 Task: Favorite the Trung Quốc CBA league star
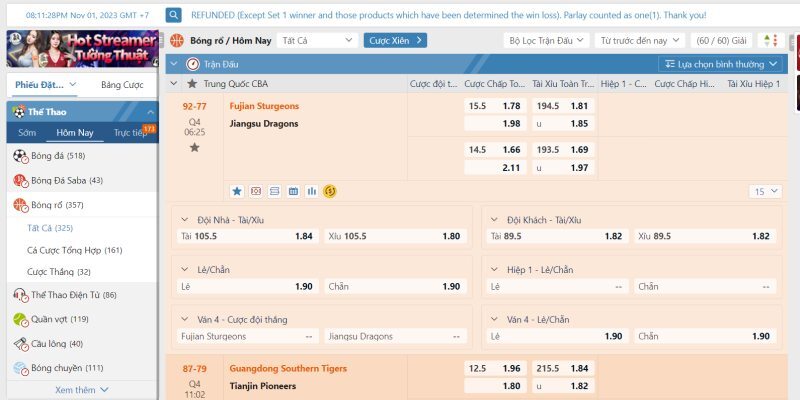click(192, 84)
